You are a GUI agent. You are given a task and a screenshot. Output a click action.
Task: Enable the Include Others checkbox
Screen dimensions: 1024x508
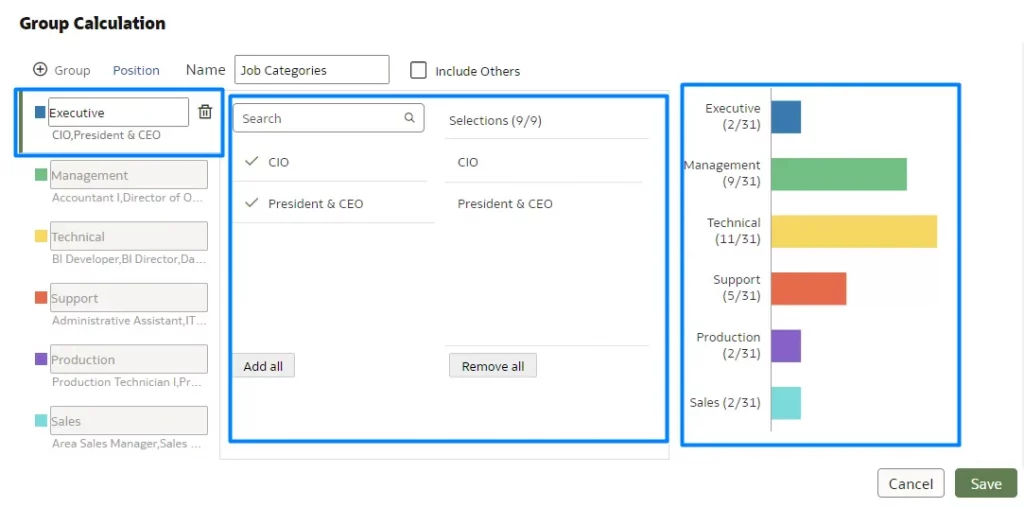coord(419,70)
